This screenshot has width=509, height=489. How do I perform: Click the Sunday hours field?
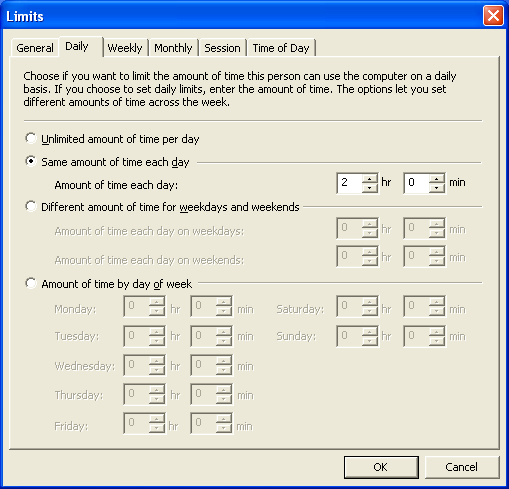[349, 336]
